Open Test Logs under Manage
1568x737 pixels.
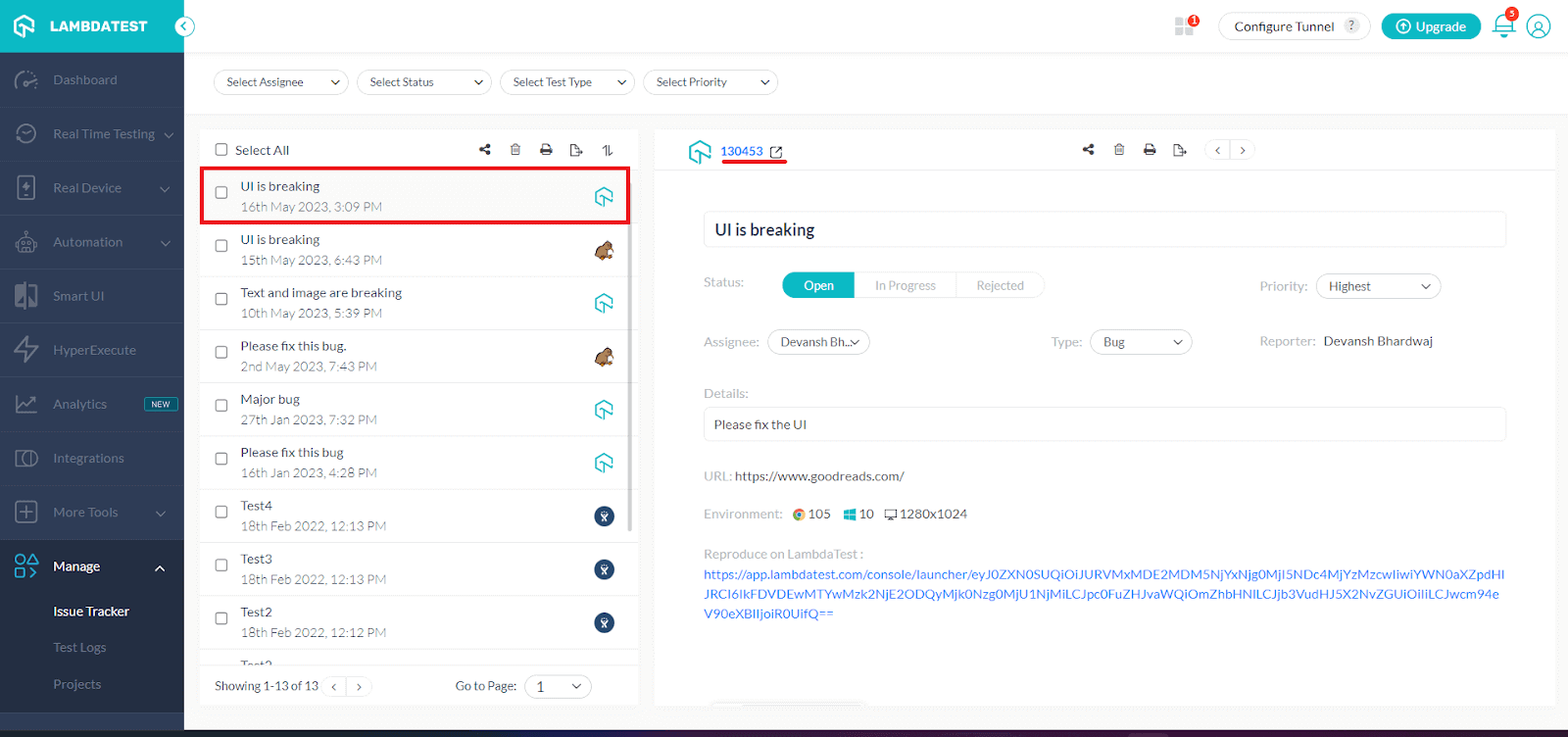[x=79, y=648]
